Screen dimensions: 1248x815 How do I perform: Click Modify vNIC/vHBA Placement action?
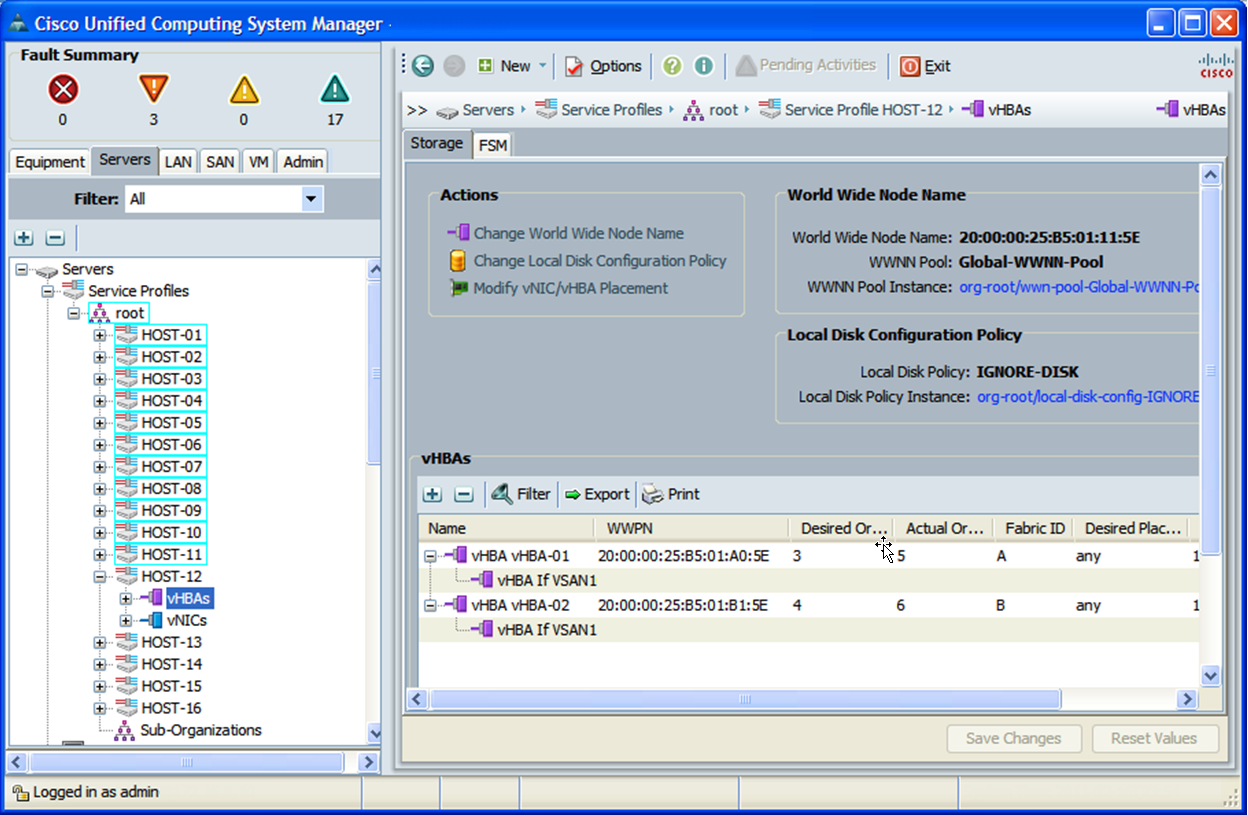coord(570,288)
